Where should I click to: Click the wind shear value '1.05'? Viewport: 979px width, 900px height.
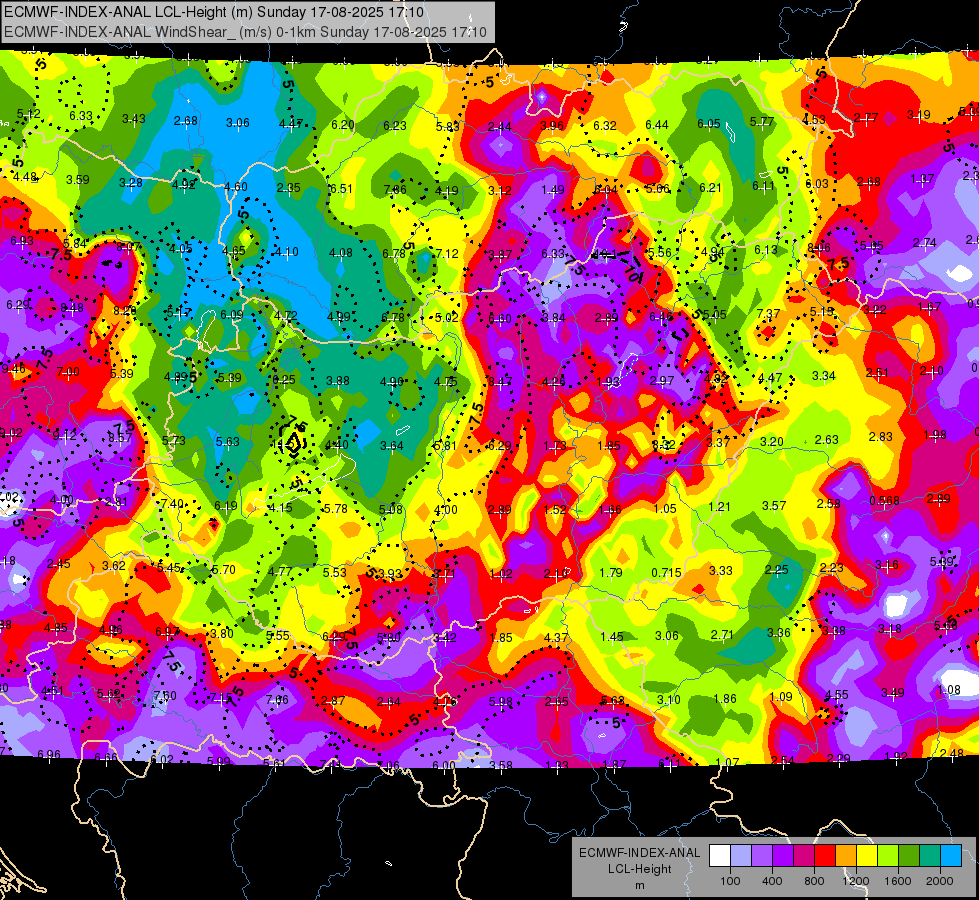tap(664, 509)
